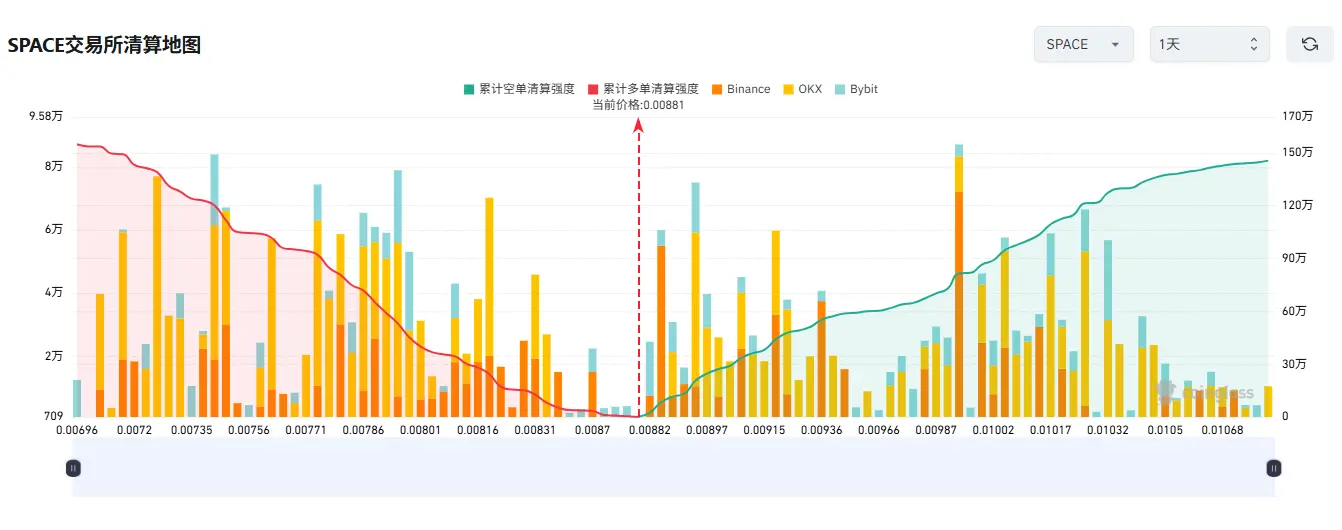The height and width of the screenshot is (530, 1342).
Task: Click the 9.58万 left axis label
Action: [46, 117]
